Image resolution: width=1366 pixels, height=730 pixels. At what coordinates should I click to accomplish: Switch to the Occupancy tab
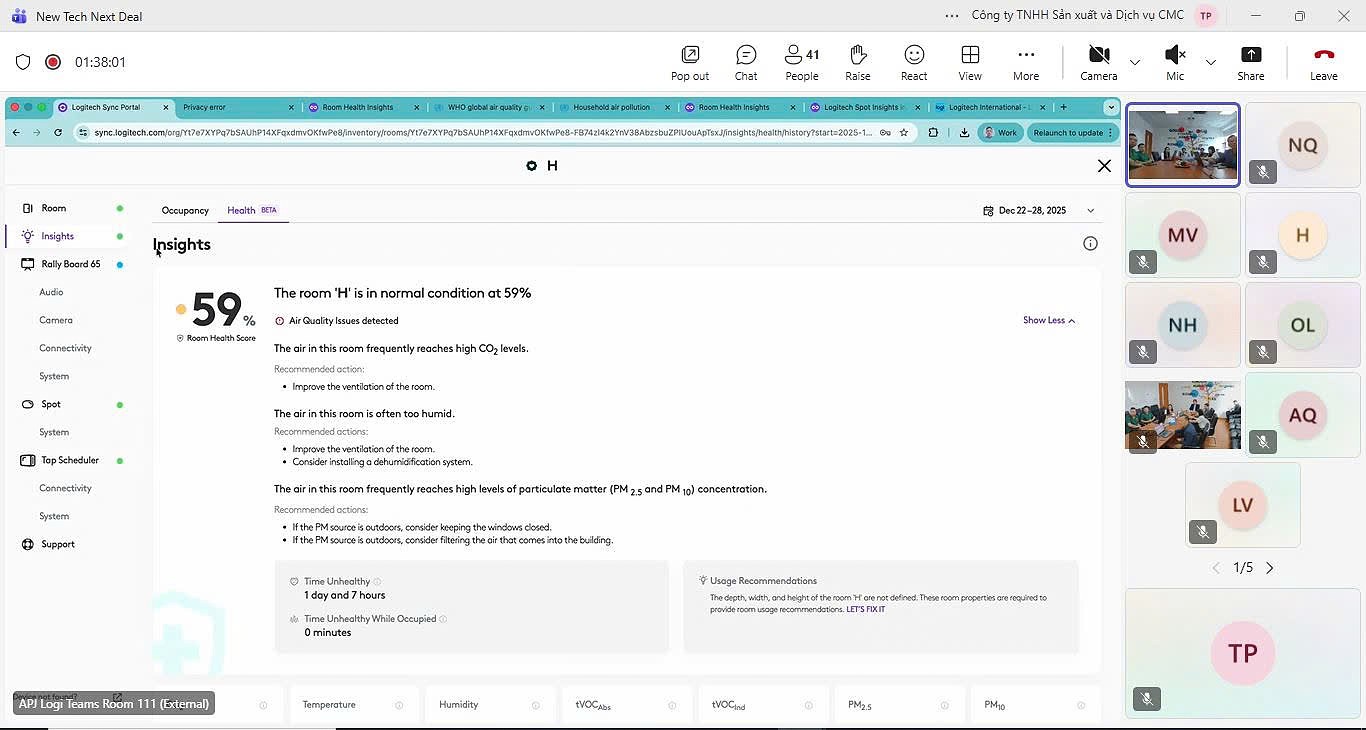point(185,211)
